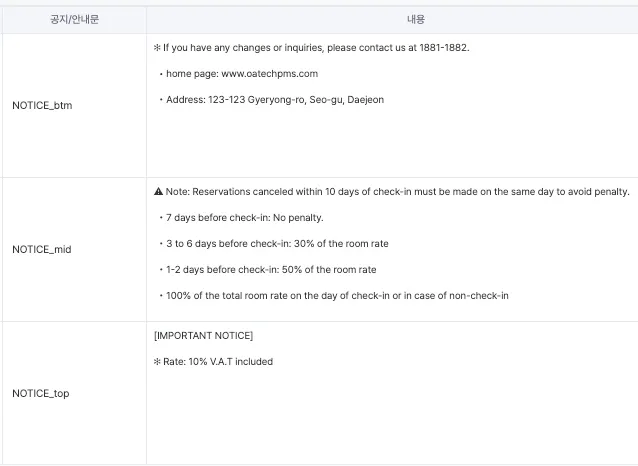Select the 내용 column header

(392, 20)
